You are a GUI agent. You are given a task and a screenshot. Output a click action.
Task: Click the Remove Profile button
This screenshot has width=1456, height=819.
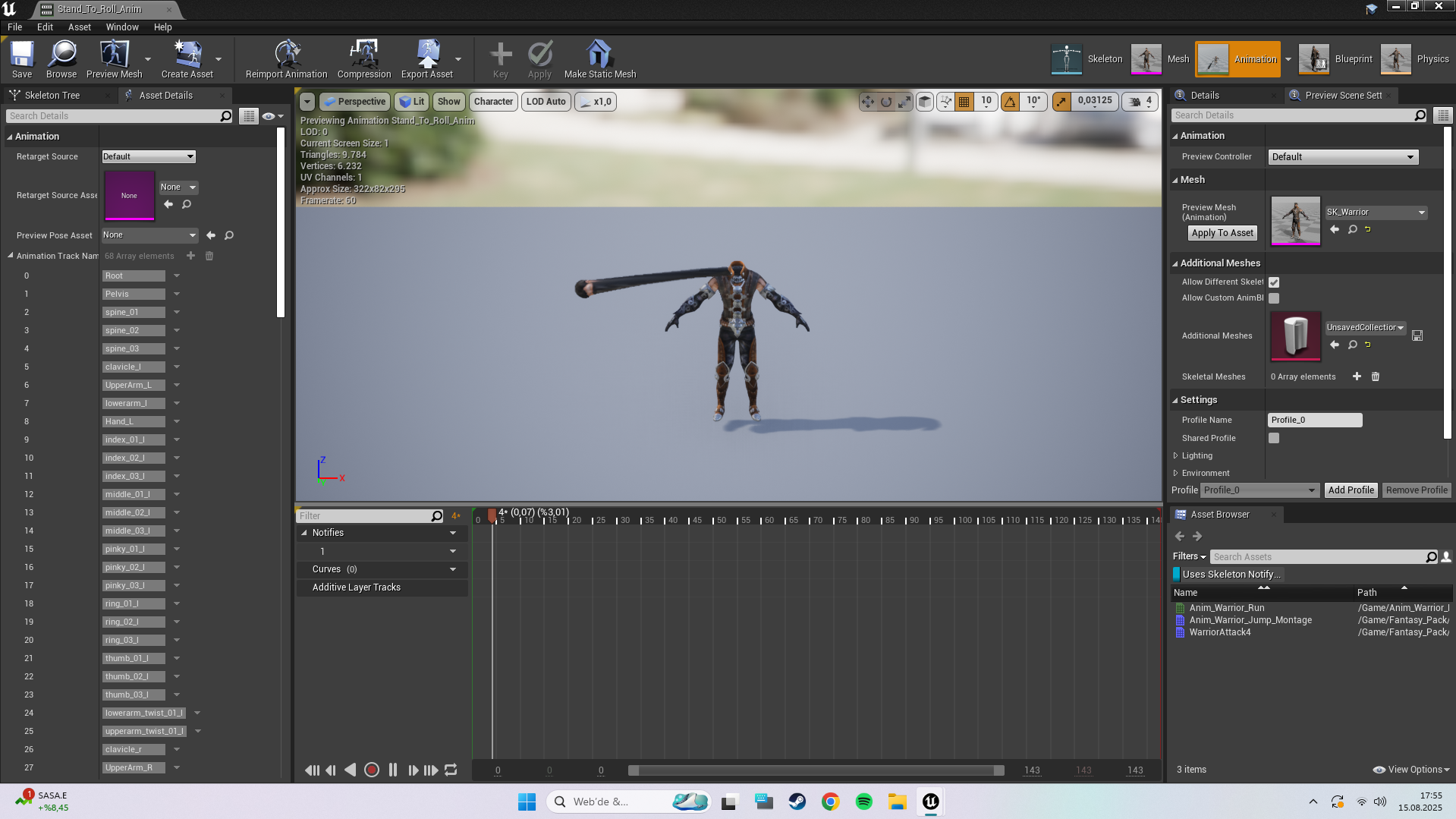click(x=1417, y=490)
